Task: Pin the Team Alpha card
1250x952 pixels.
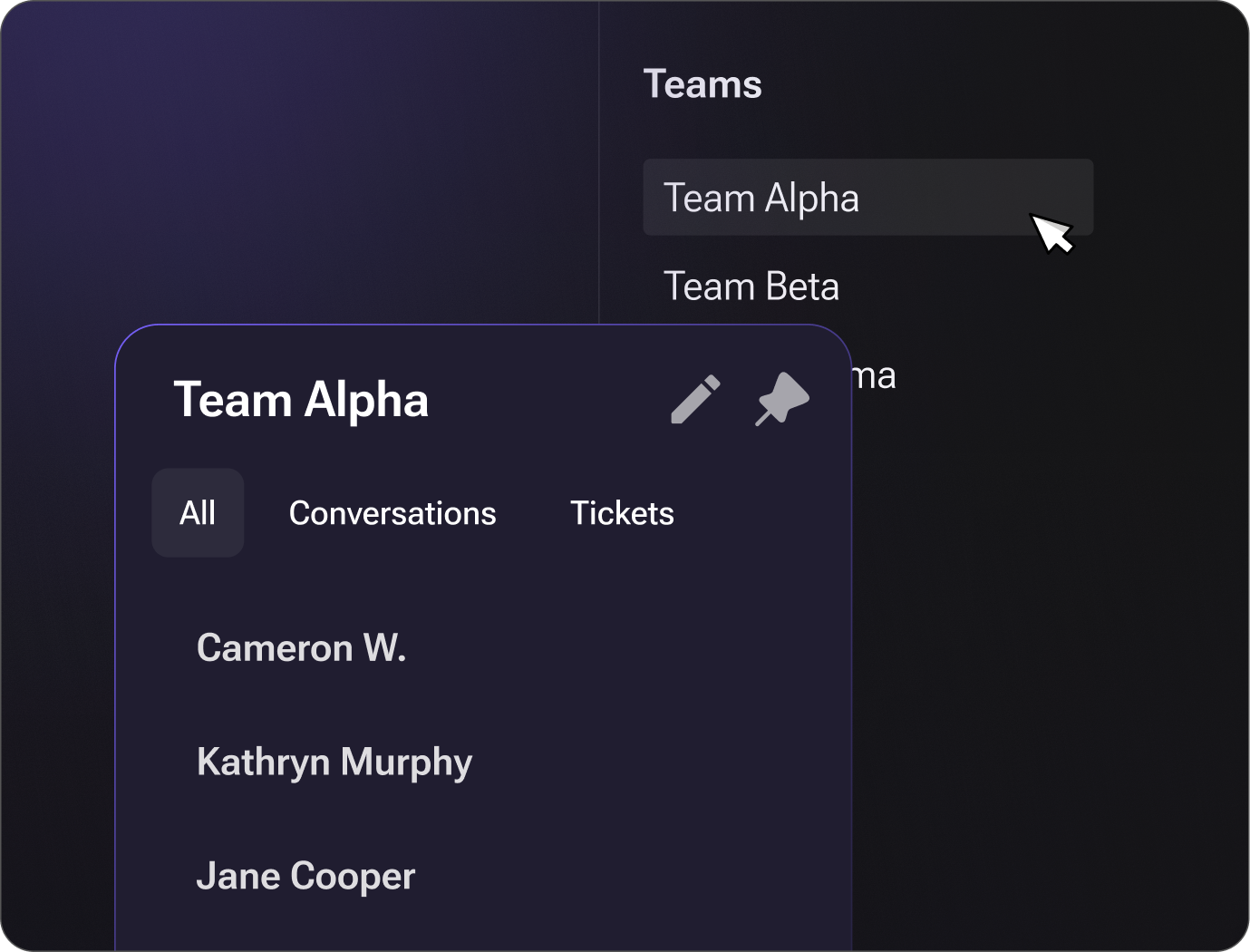Action: (781, 399)
